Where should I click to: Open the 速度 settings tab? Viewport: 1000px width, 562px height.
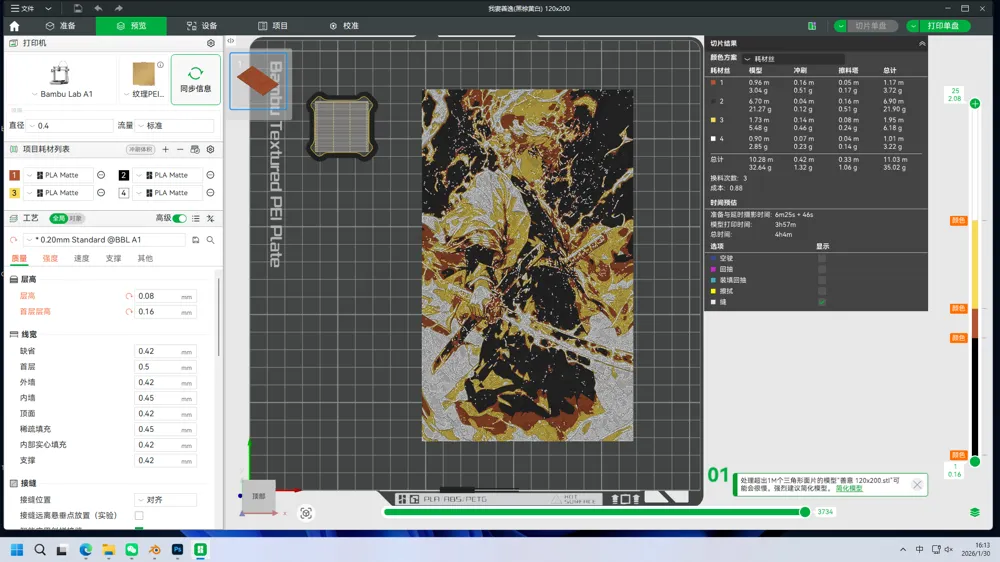click(x=82, y=258)
